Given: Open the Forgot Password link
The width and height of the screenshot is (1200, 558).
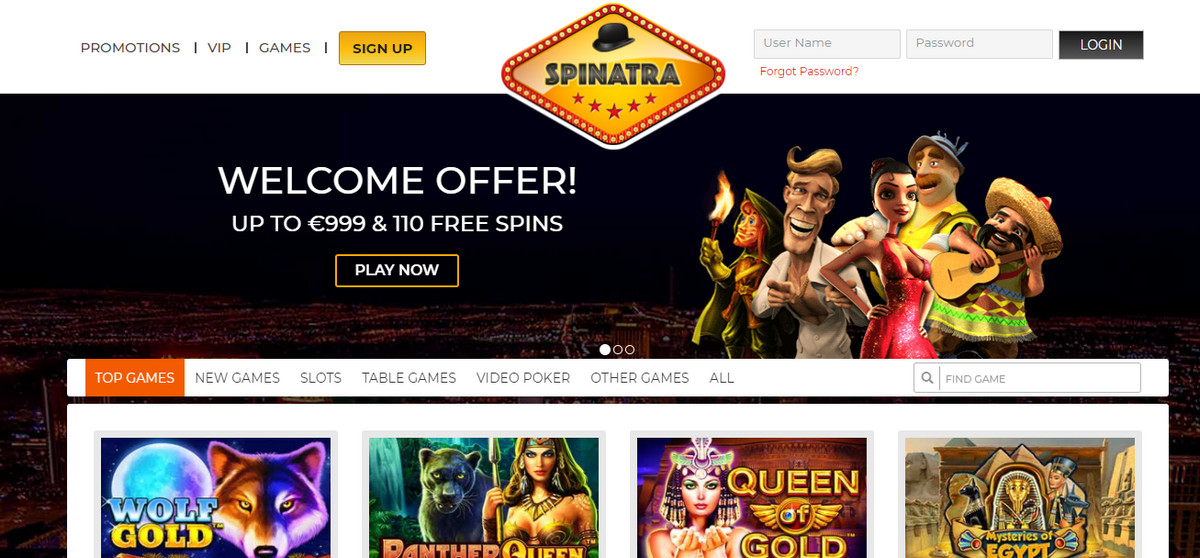Looking at the screenshot, I should click(809, 72).
